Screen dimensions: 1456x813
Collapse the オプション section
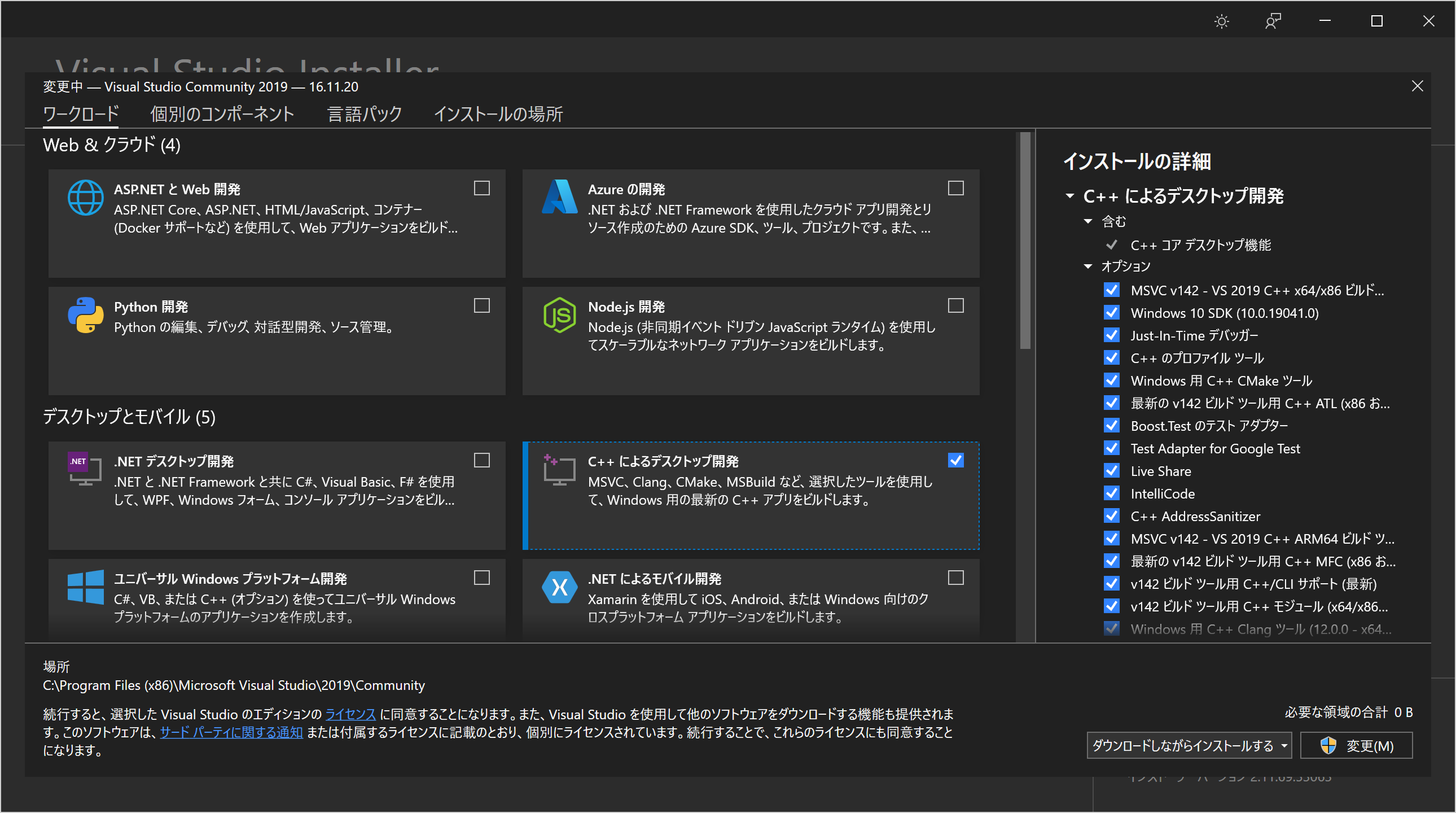tap(1087, 266)
